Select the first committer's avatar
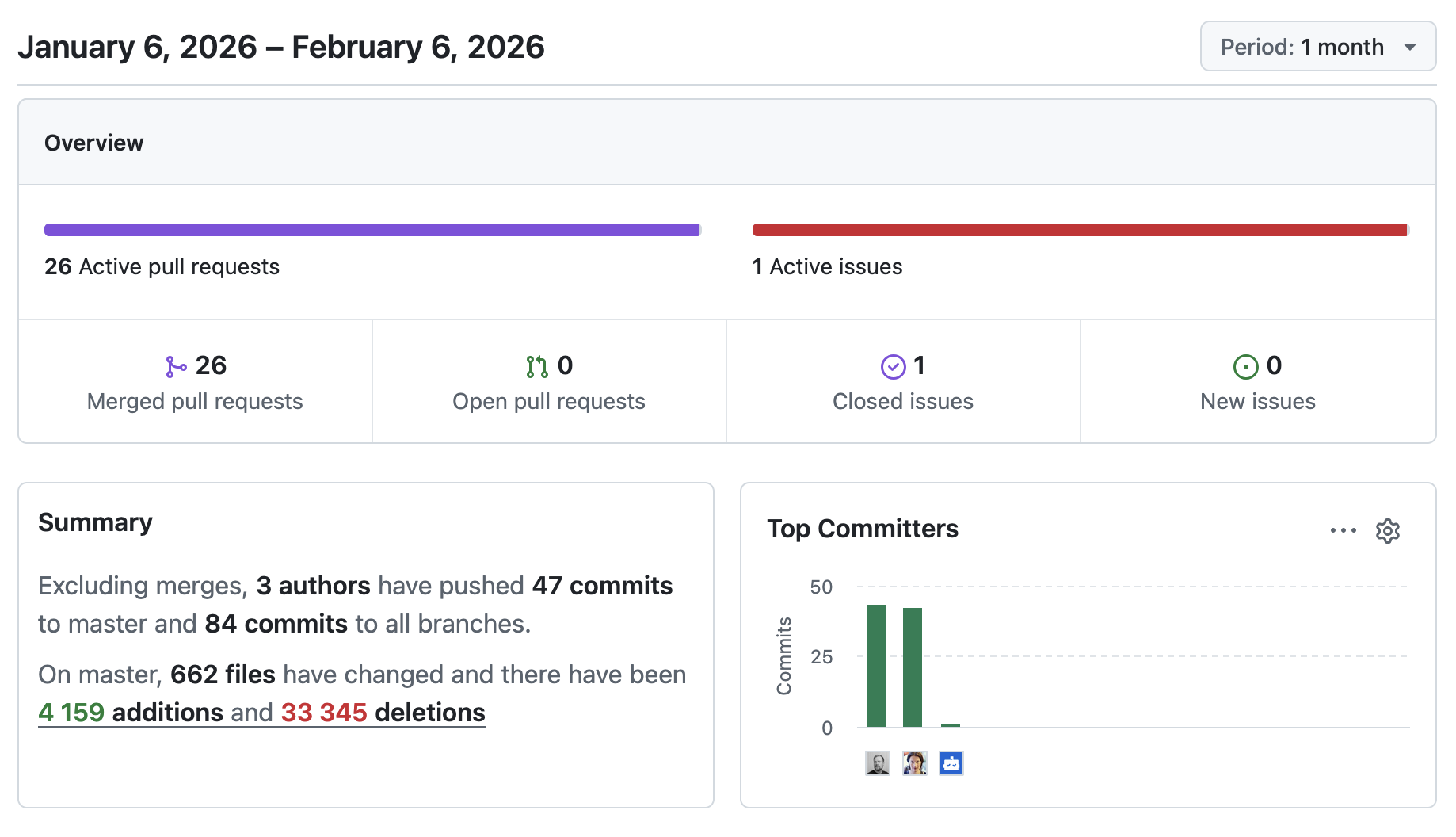Screen dimensions: 1456x837 [877, 762]
